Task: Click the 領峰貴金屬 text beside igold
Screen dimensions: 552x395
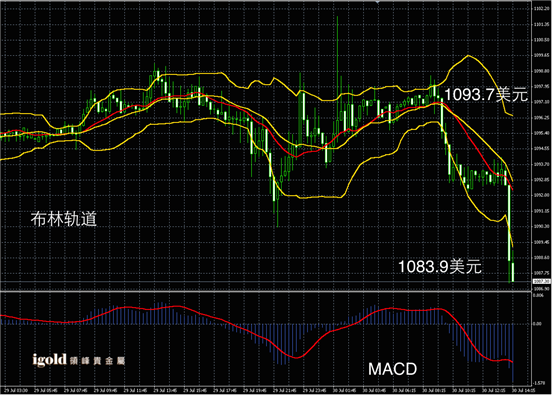Action: [x=98, y=361]
